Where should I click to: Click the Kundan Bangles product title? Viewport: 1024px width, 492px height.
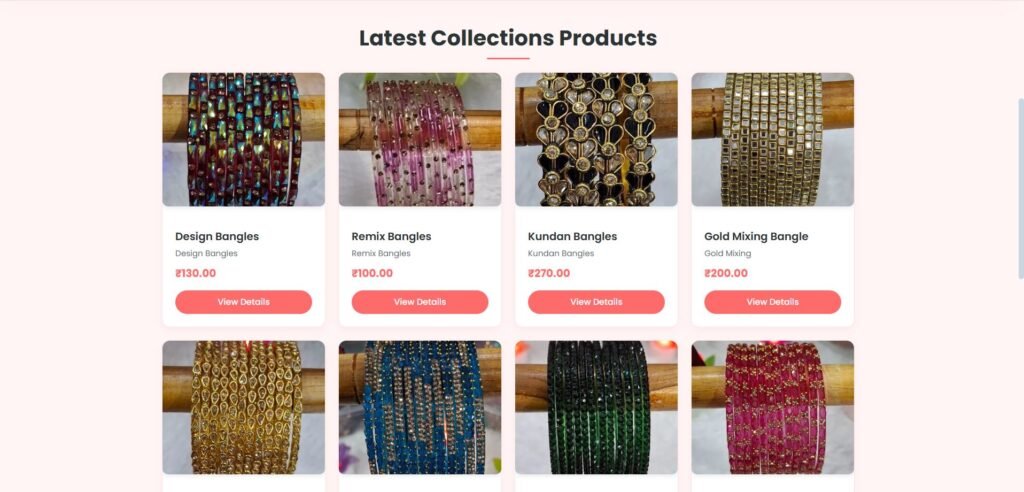click(572, 237)
